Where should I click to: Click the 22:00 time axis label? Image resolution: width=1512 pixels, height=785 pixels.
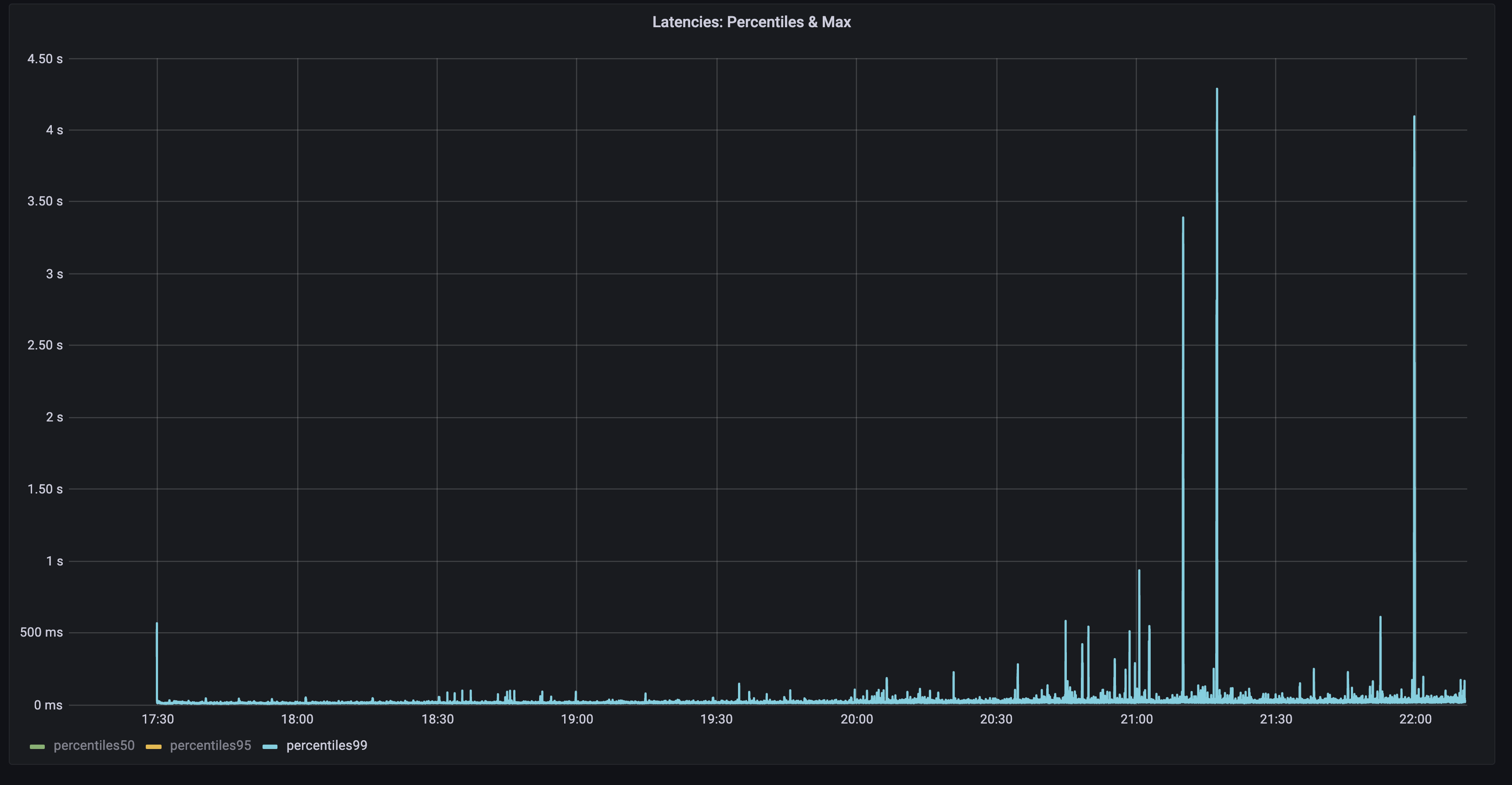coord(1415,719)
